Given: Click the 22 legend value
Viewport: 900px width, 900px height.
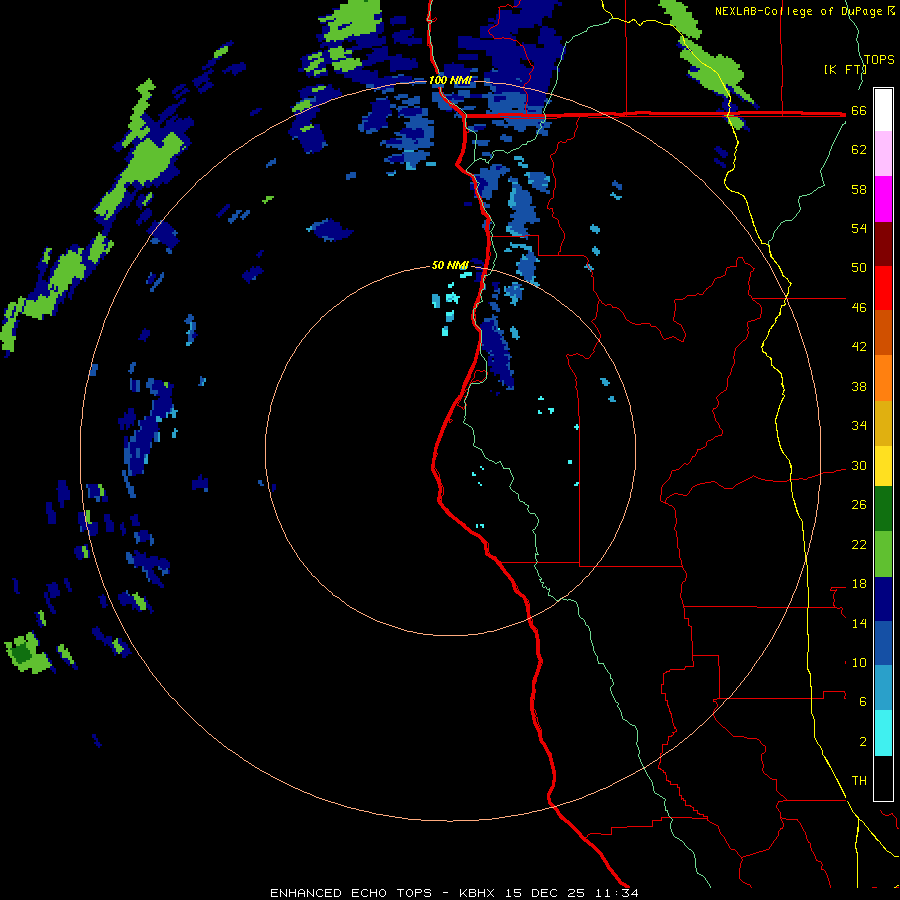Looking at the screenshot, I should (x=859, y=544).
